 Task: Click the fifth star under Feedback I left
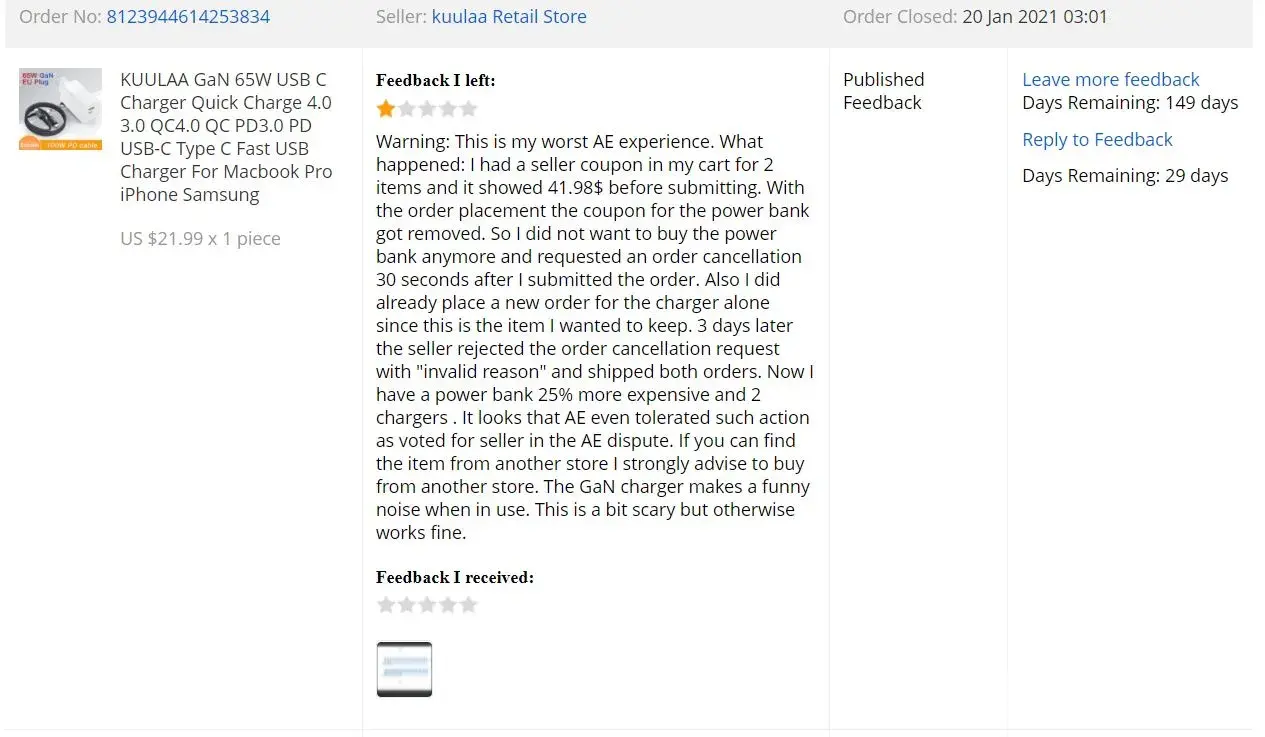[x=468, y=109]
